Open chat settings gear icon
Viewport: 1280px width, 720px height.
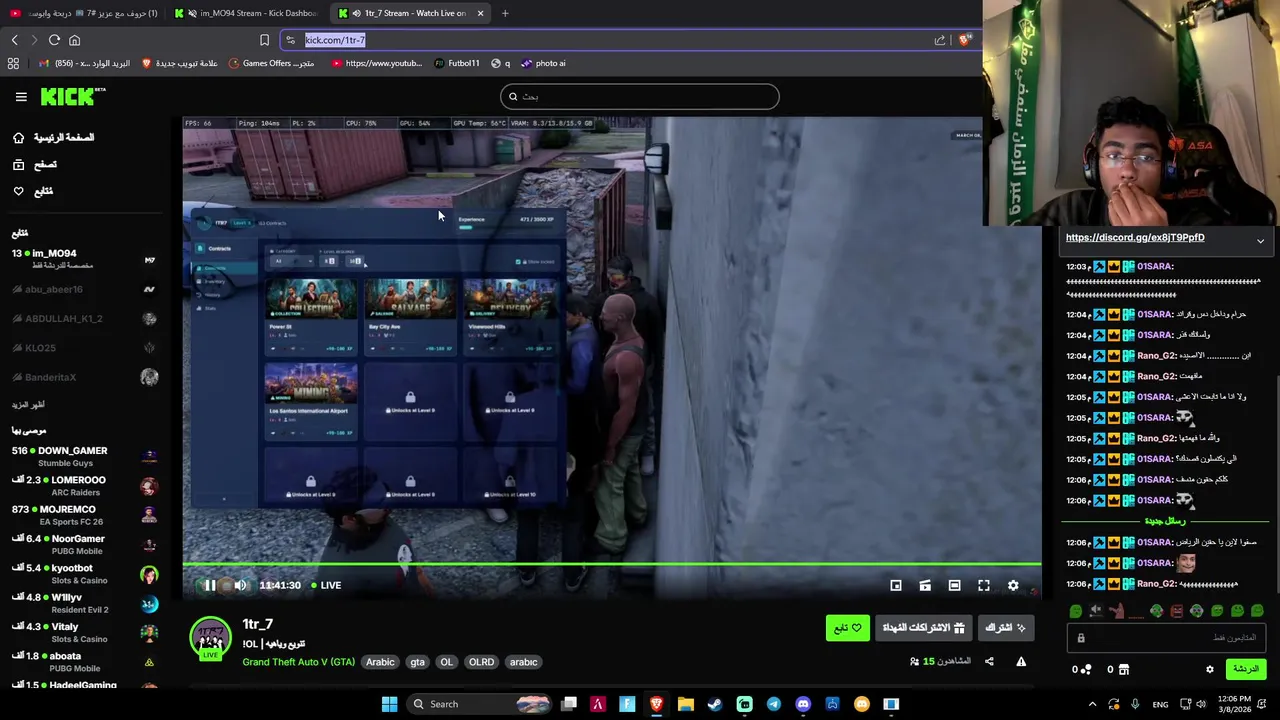click(1209, 669)
